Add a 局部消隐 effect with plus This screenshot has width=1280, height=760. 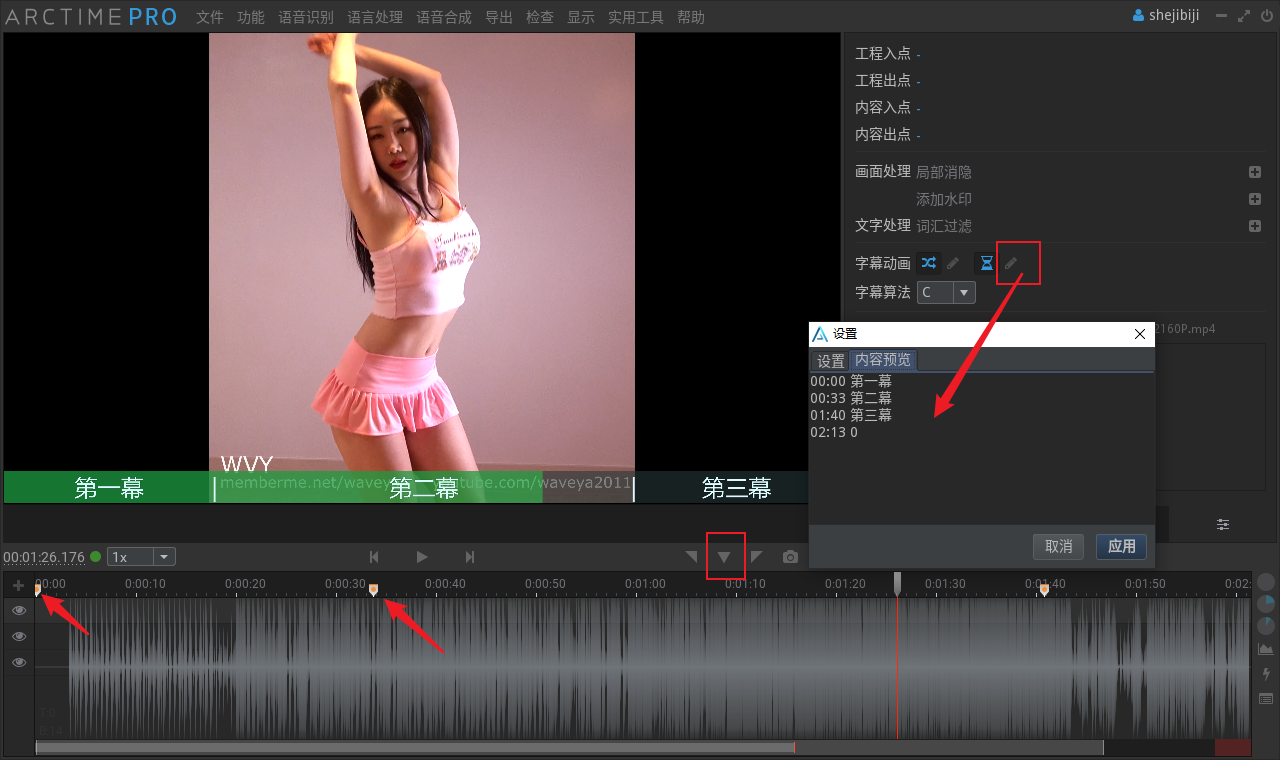point(1255,172)
